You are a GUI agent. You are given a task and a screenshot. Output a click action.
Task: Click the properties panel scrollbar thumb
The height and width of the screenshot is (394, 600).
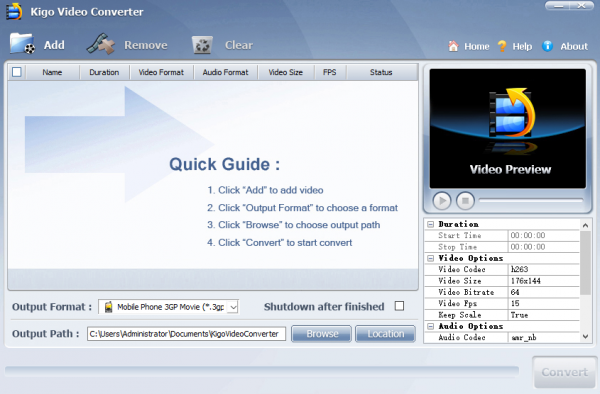point(585,263)
